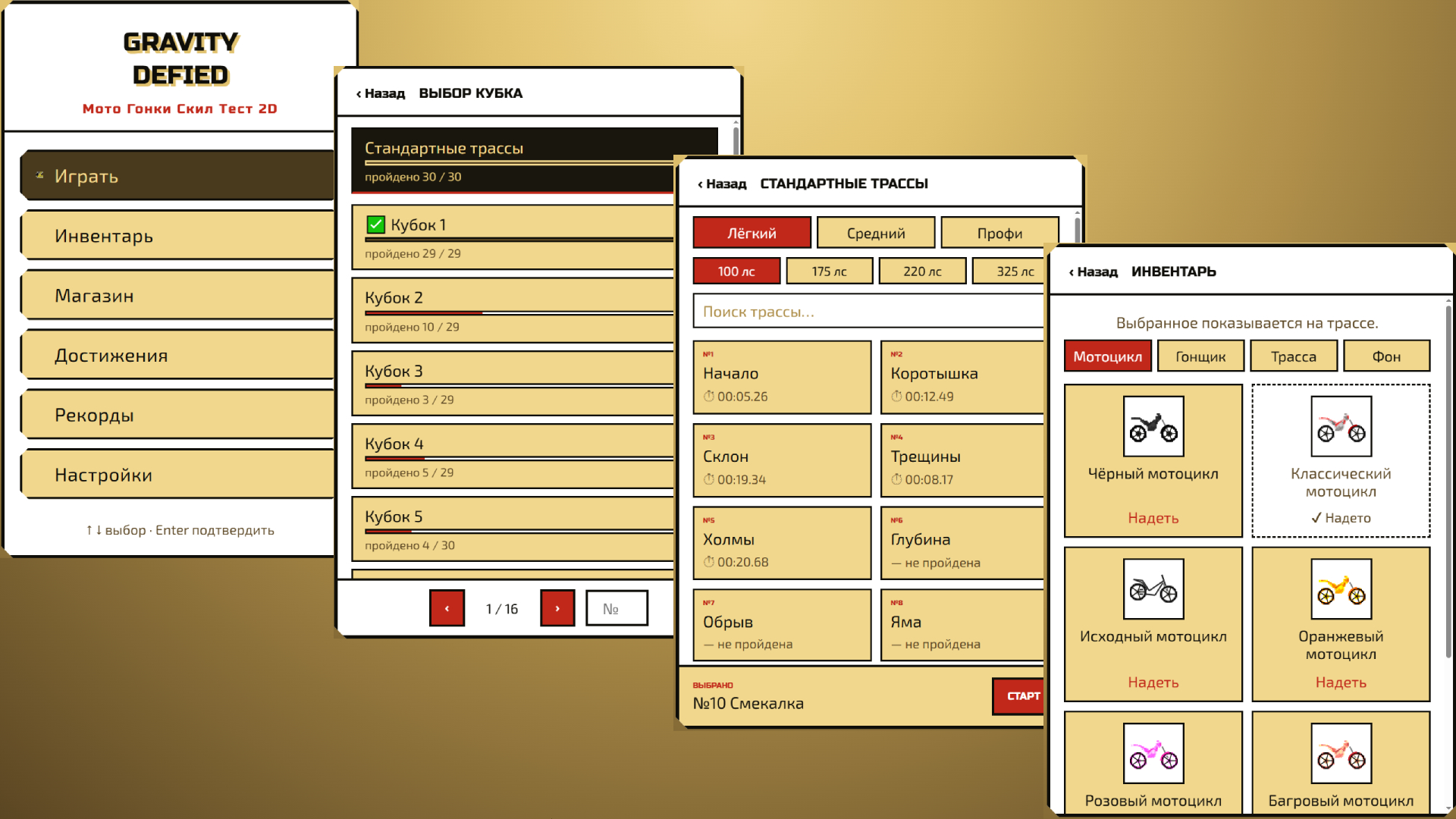Open Магазин from the main menu
1456x819 pixels.
point(177,295)
